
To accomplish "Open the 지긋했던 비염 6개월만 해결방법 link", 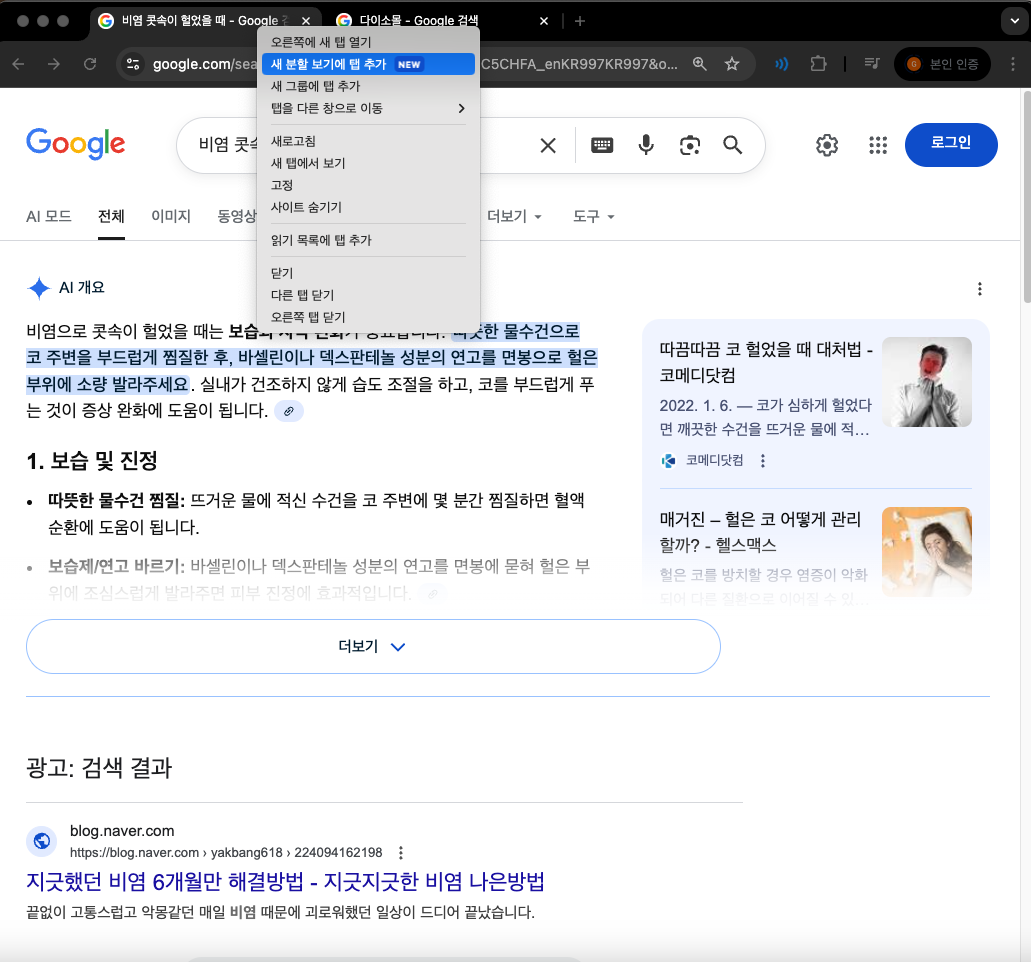I will [285, 882].
